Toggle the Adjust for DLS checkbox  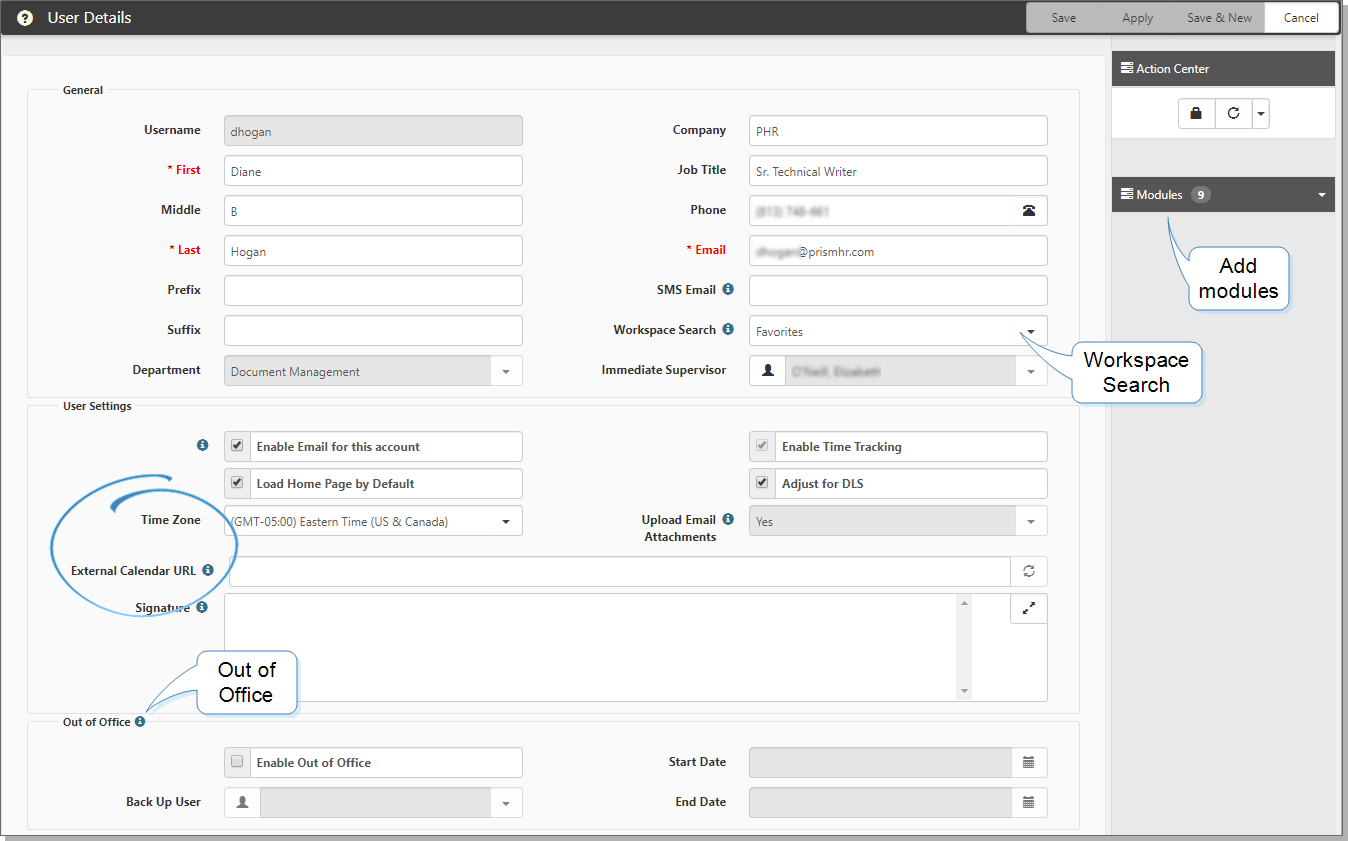coord(762,483)
